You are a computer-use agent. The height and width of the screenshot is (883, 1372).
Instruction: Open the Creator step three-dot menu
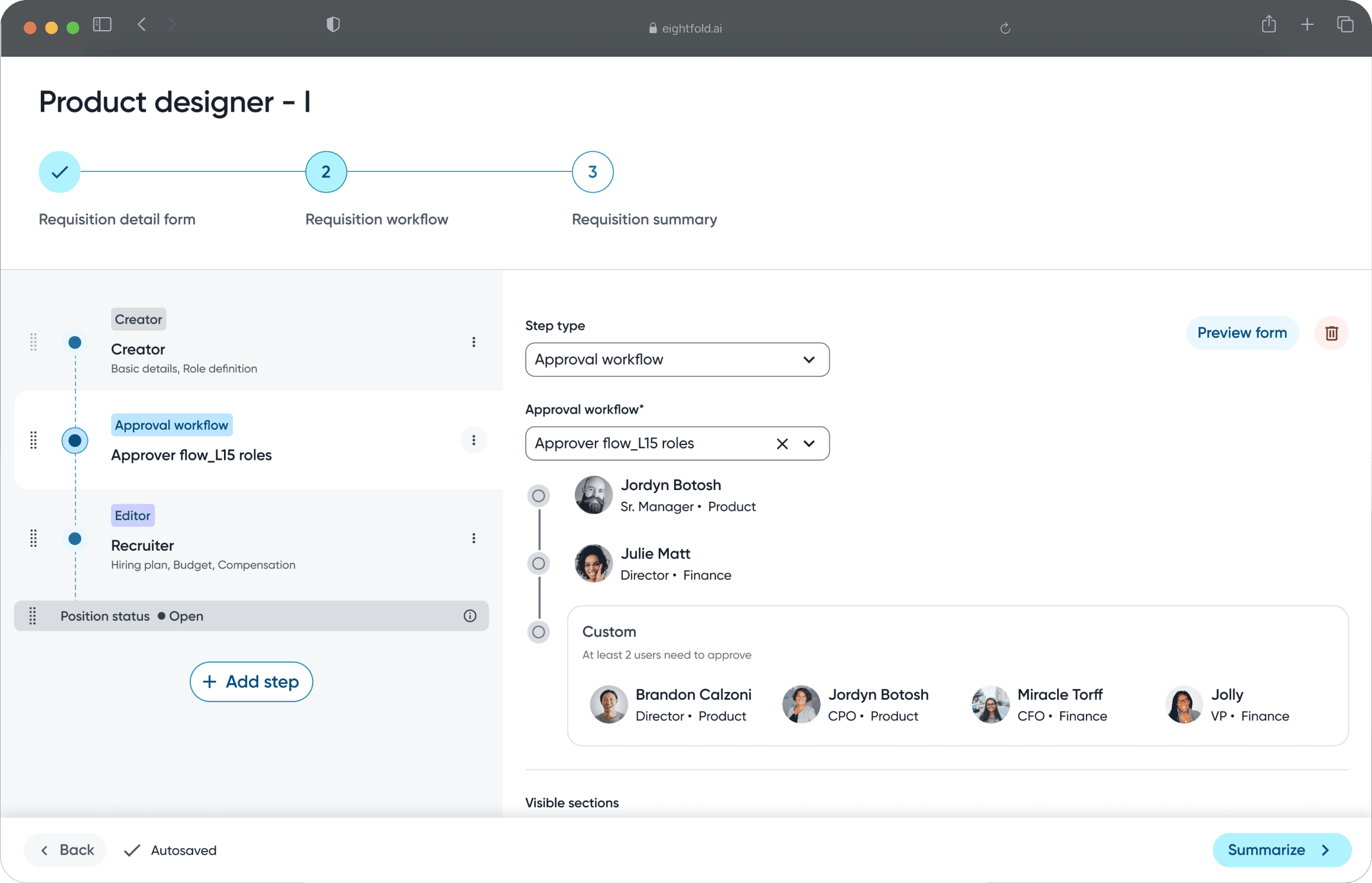tap(473, 342)
